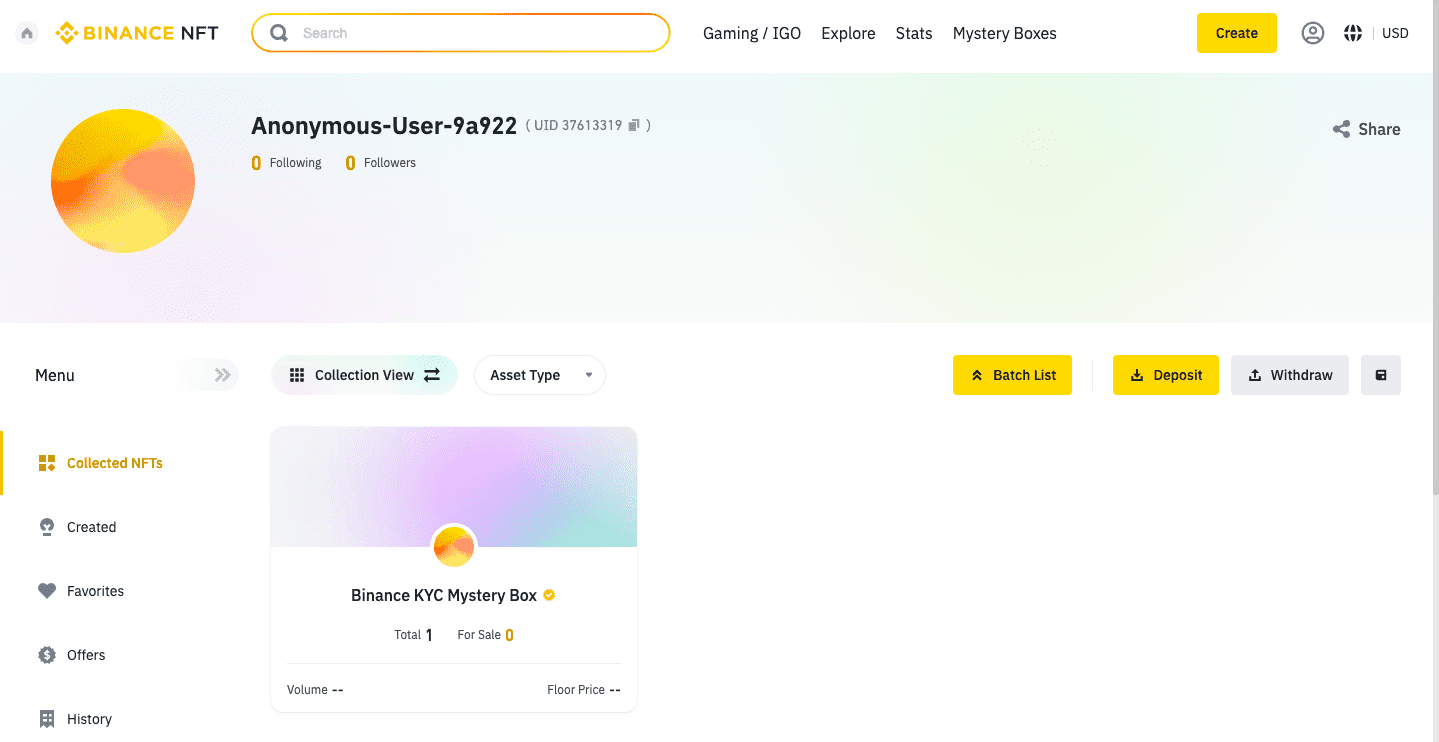Image resolution: width=1439 pixels, height=742 pixels.
Task: Click the yellow Create button
Action: tap(1237, 33)
